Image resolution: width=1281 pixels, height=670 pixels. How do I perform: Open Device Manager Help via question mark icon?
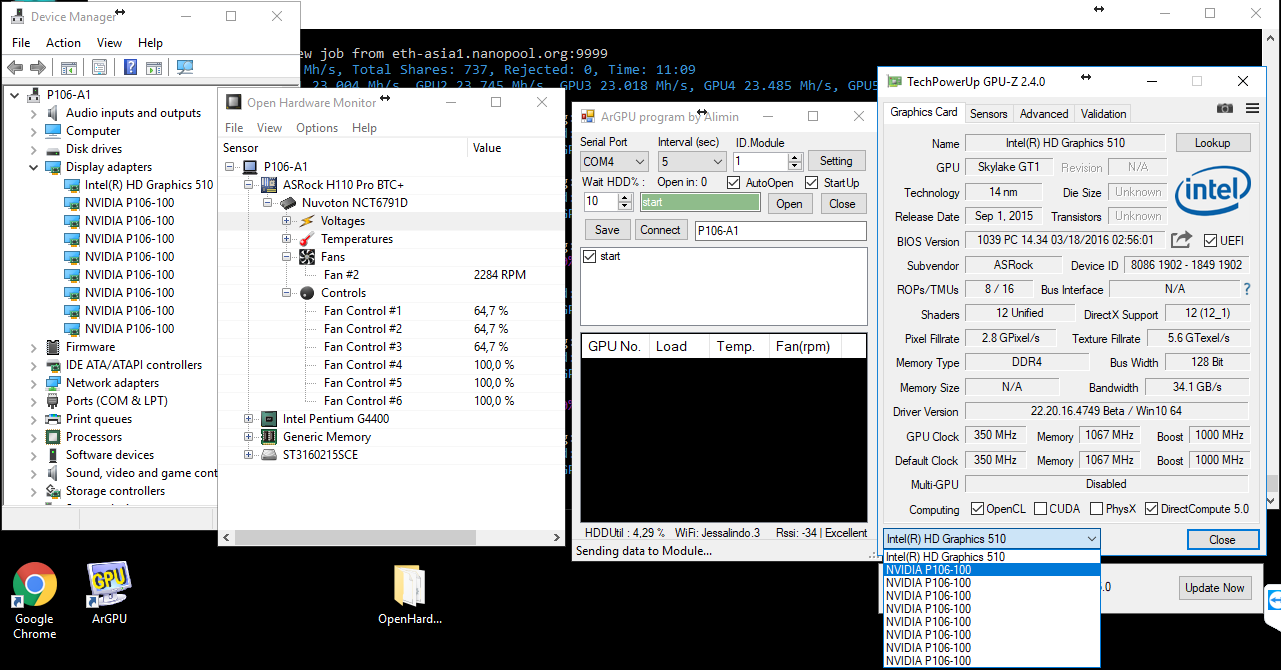(x=131, y=67)
